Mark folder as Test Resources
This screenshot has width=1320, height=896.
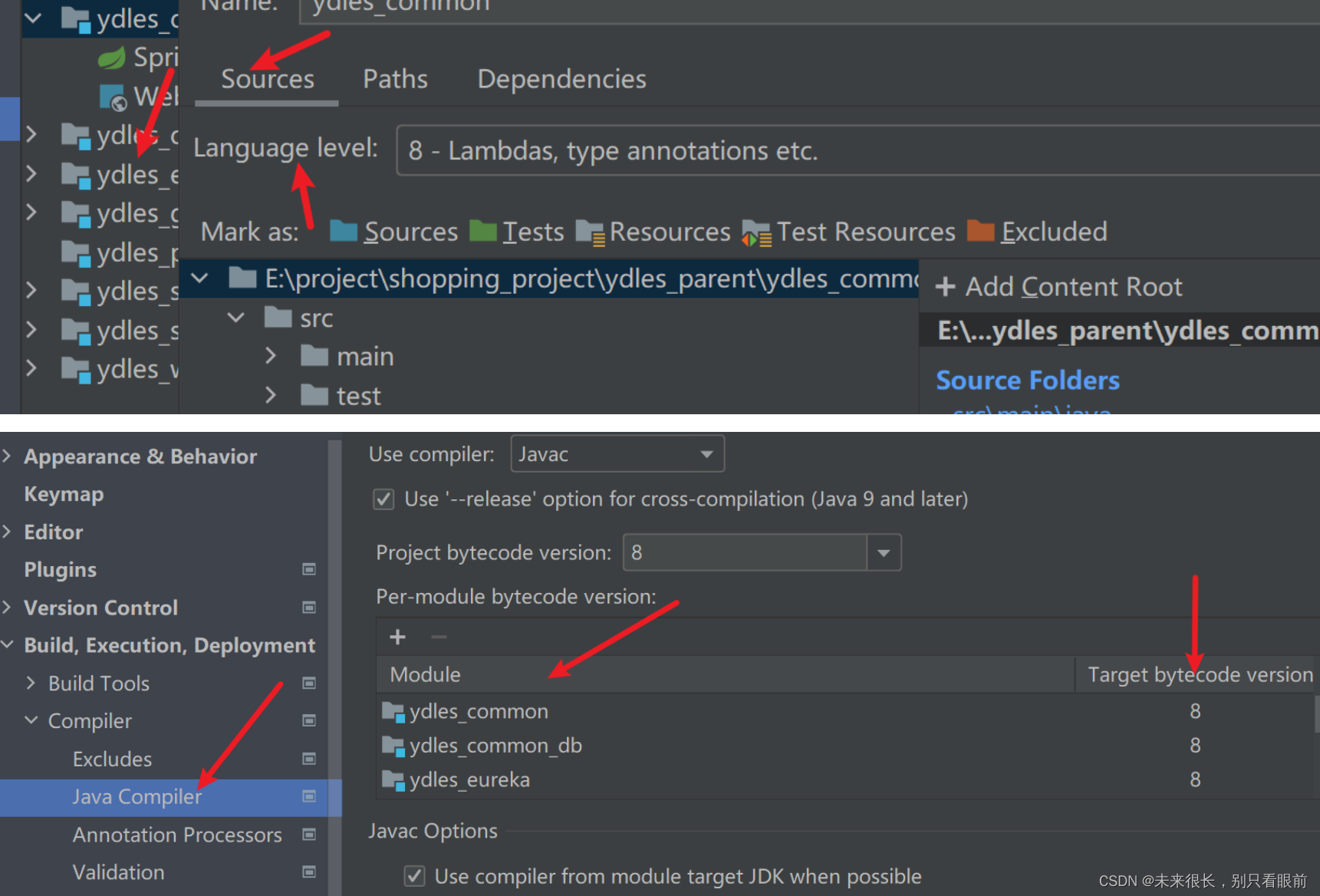click(848, 232)
